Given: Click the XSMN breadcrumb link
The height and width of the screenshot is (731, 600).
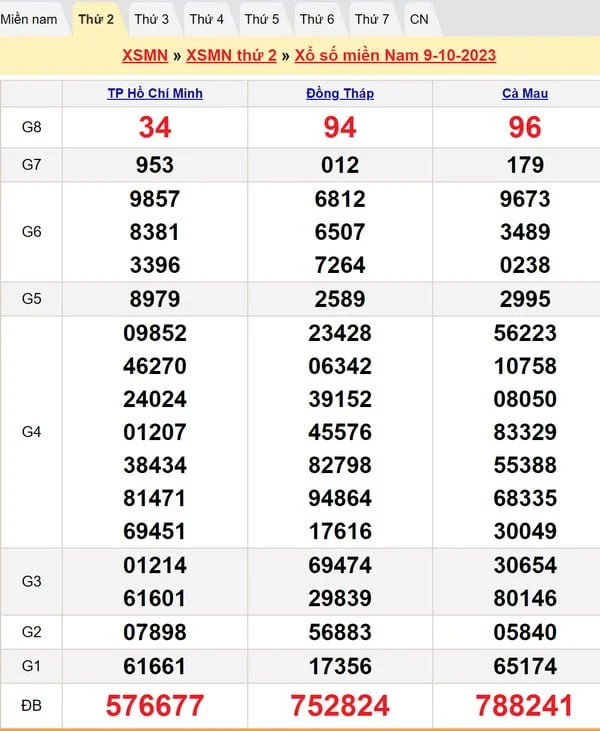Looking at the screenshot, I should 144,56.
